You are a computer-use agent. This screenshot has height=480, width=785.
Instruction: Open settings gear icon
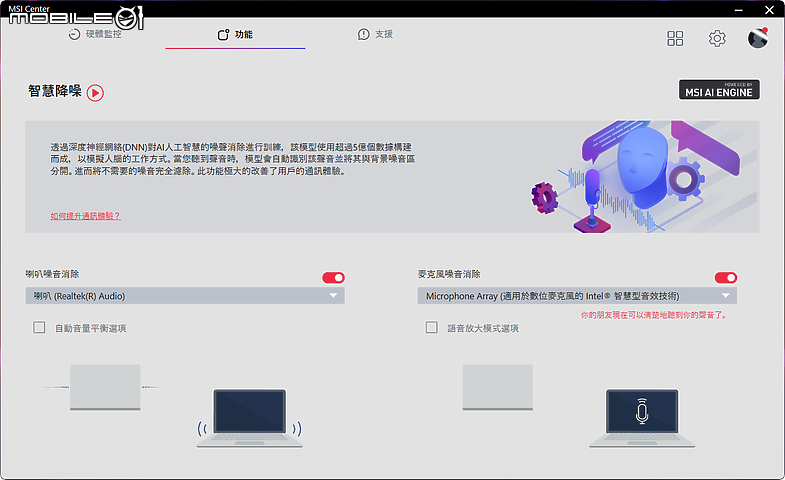tap(717, 39)
